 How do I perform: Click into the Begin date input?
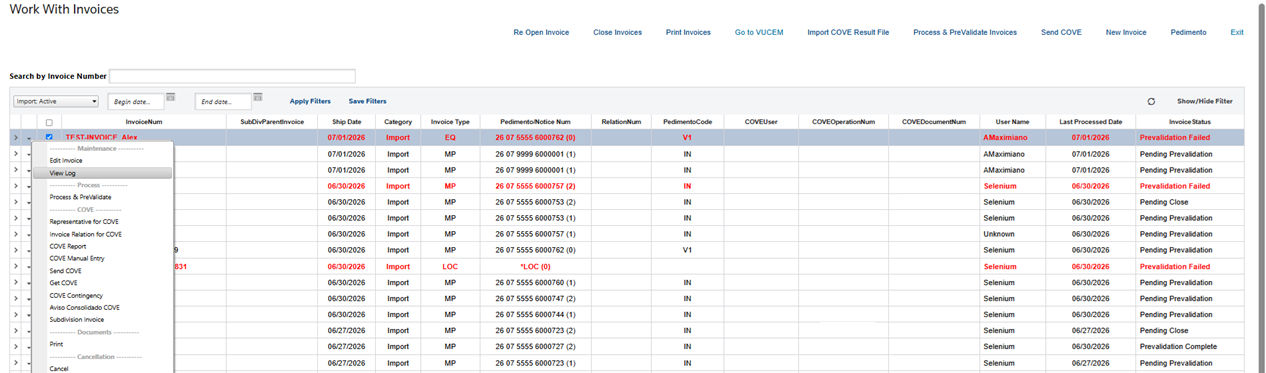click(x=136, y=101)
